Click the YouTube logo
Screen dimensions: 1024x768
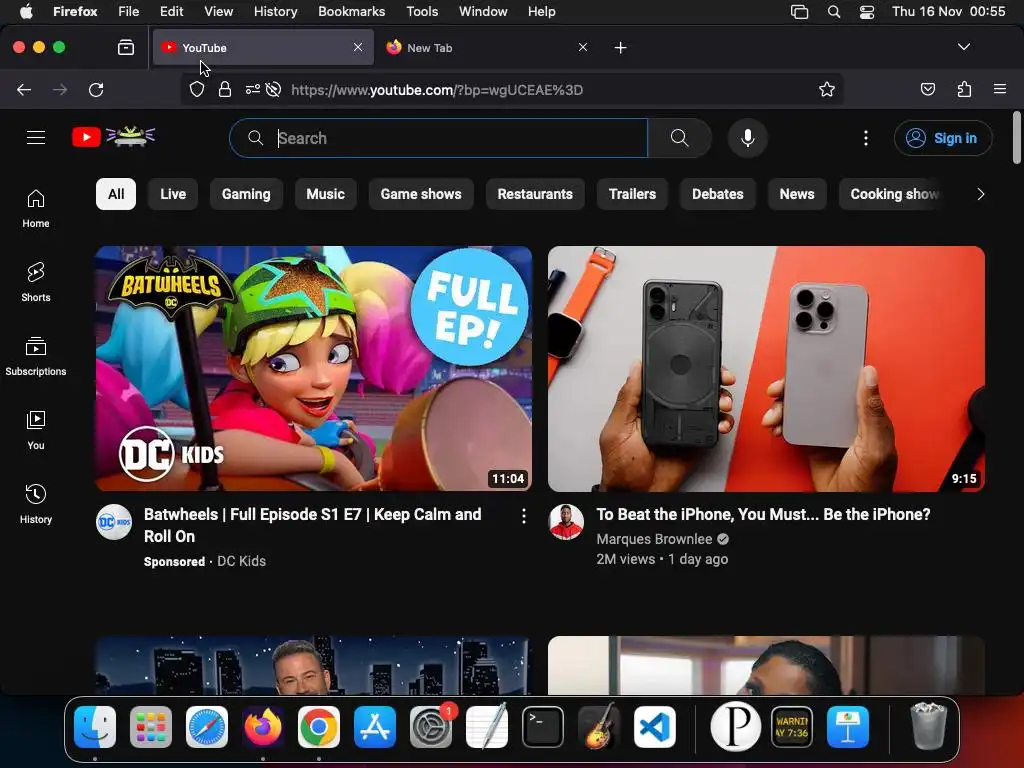(114, 137)
